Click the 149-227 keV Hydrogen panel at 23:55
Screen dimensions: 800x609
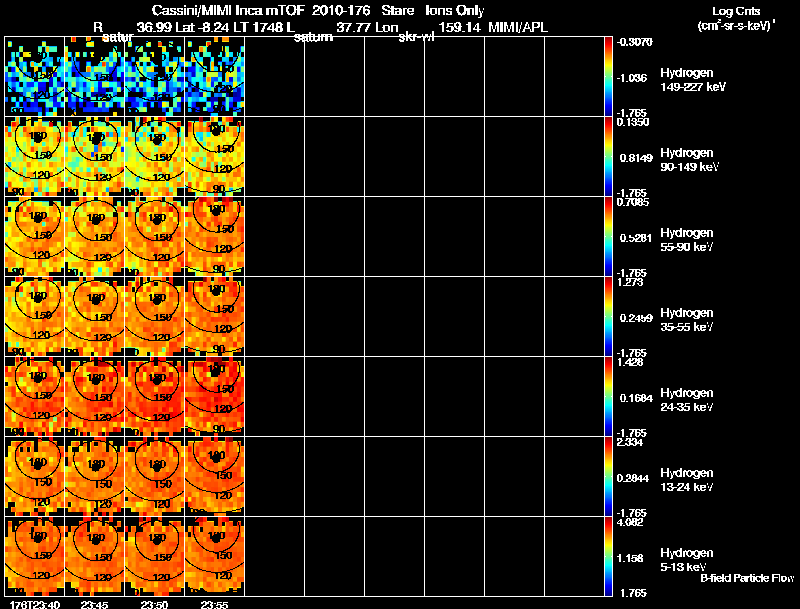coord(215,77)
